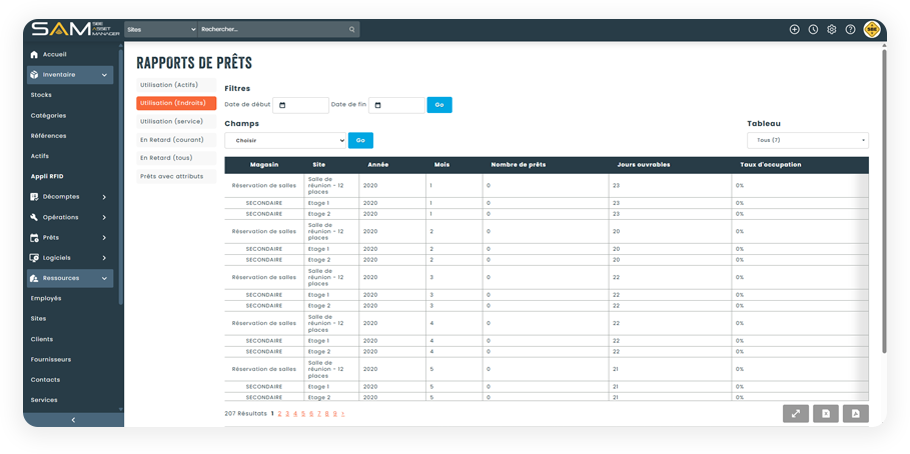The height and width of the screenshot is (454, 910).
Task: Open the settings gear icon
Action: pos(831,29)
